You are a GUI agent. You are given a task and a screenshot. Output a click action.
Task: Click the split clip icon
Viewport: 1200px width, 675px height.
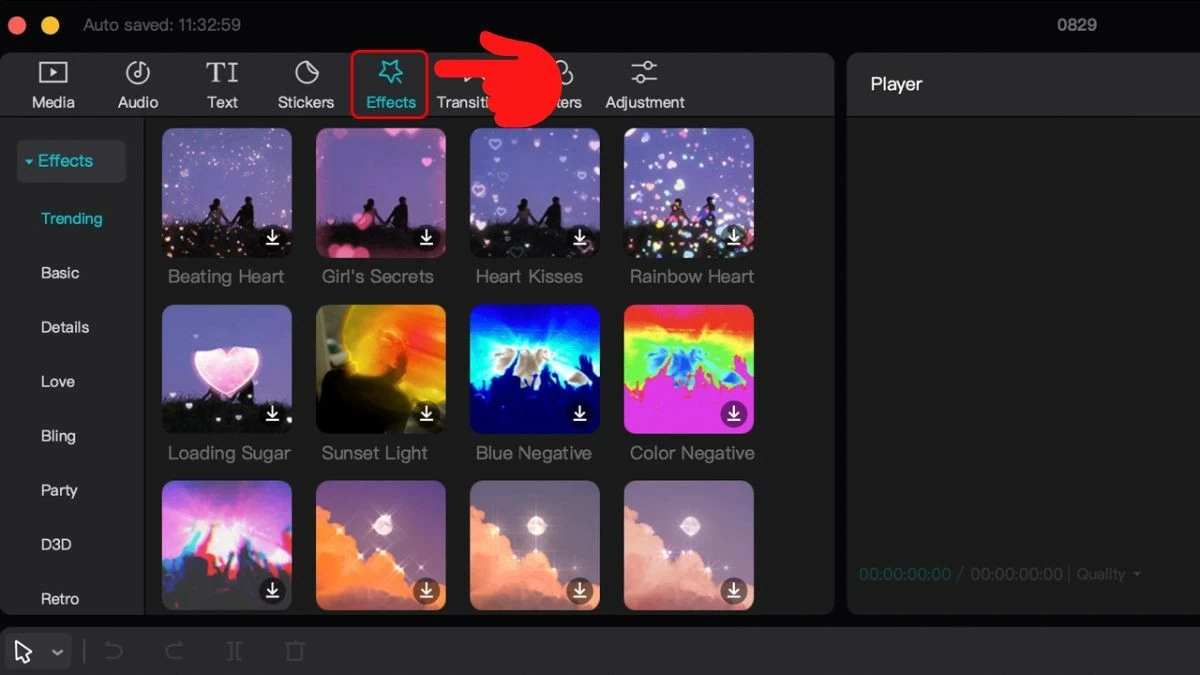coord(234,652)
